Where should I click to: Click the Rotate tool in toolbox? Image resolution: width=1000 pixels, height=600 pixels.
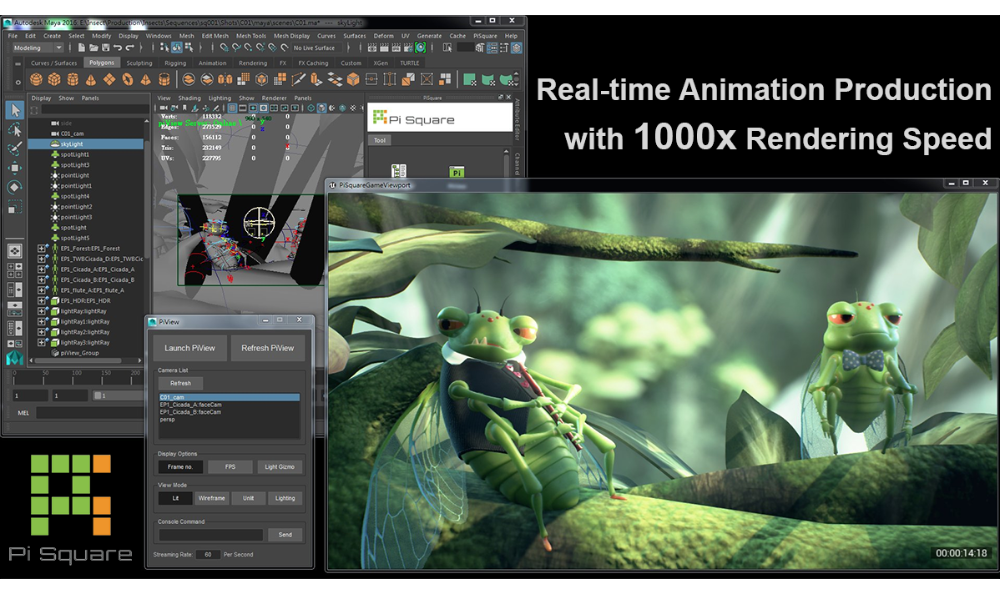coord(14,186)
